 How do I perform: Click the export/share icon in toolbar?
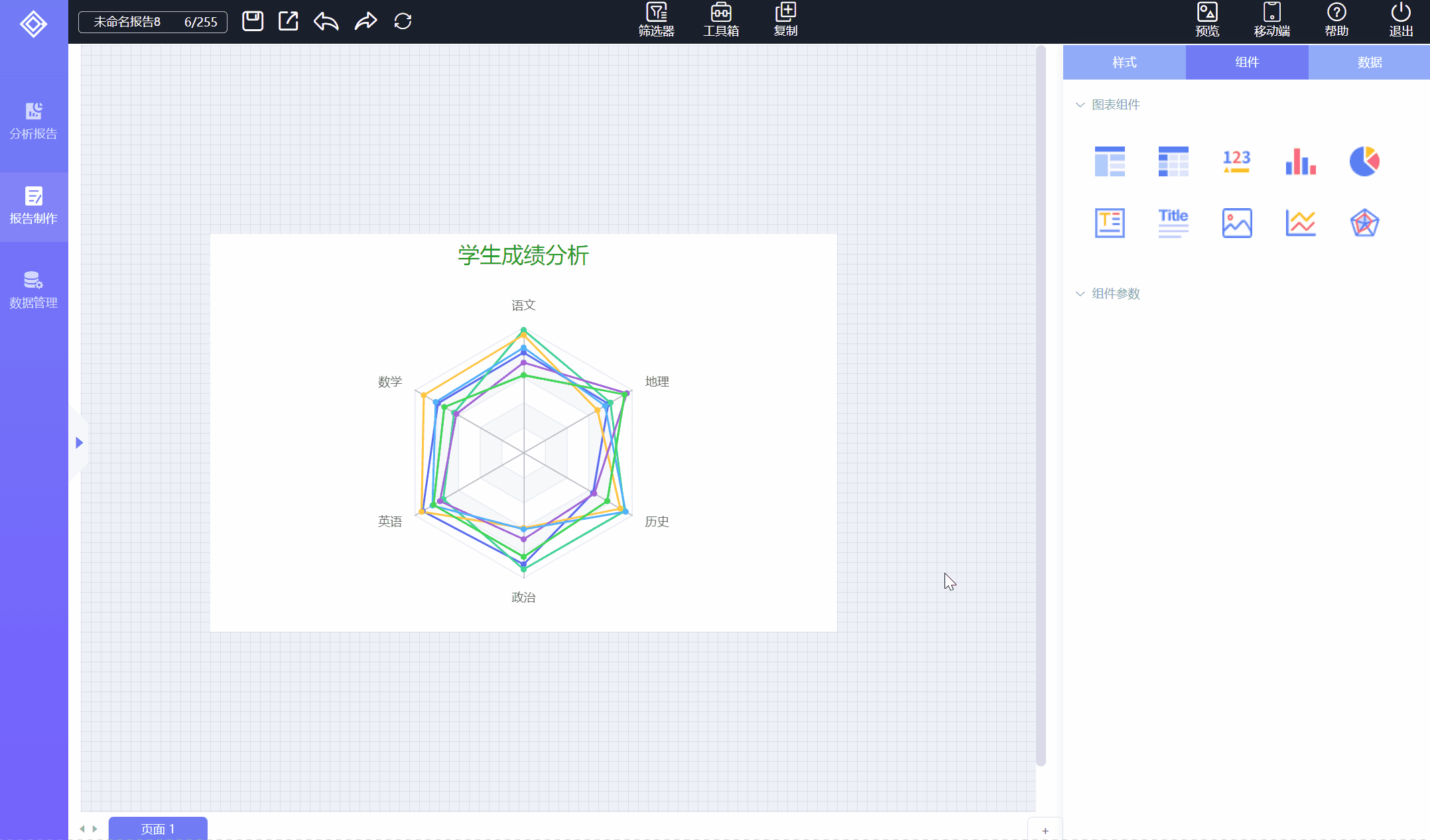coord(289,21)
